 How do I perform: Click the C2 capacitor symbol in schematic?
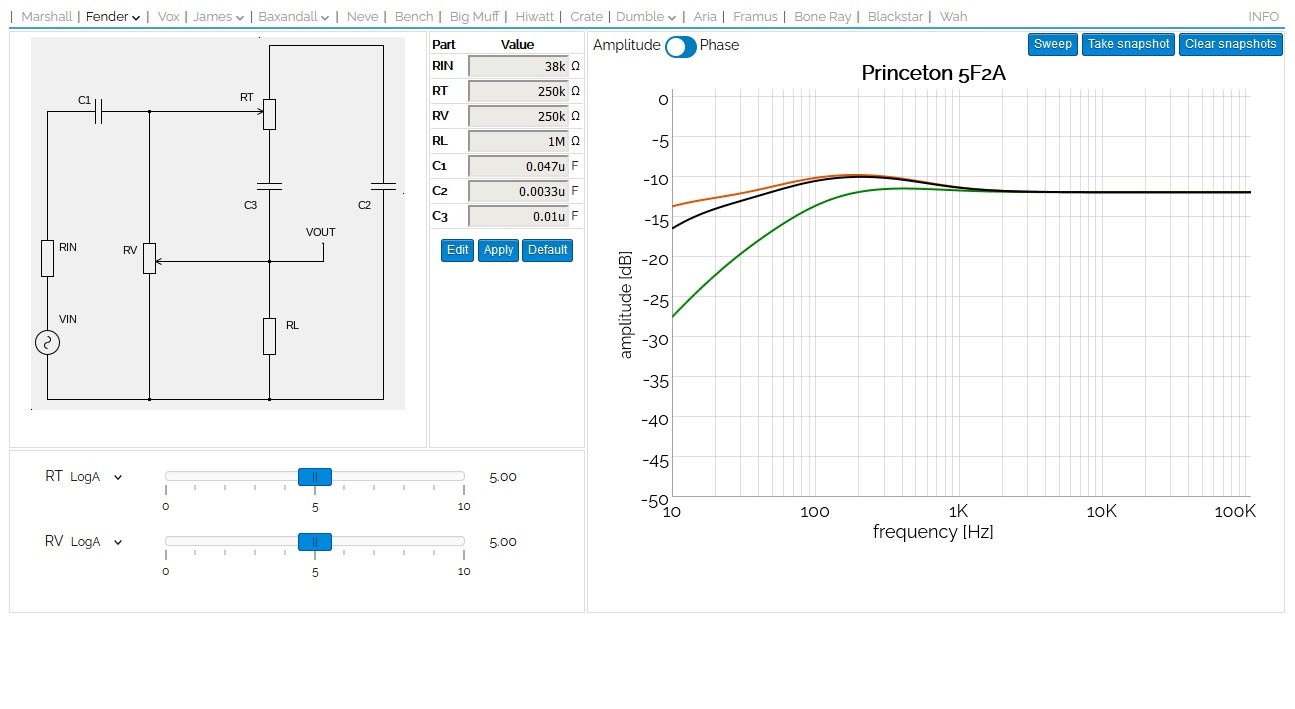pyautogui.click(x=383, y=186)
